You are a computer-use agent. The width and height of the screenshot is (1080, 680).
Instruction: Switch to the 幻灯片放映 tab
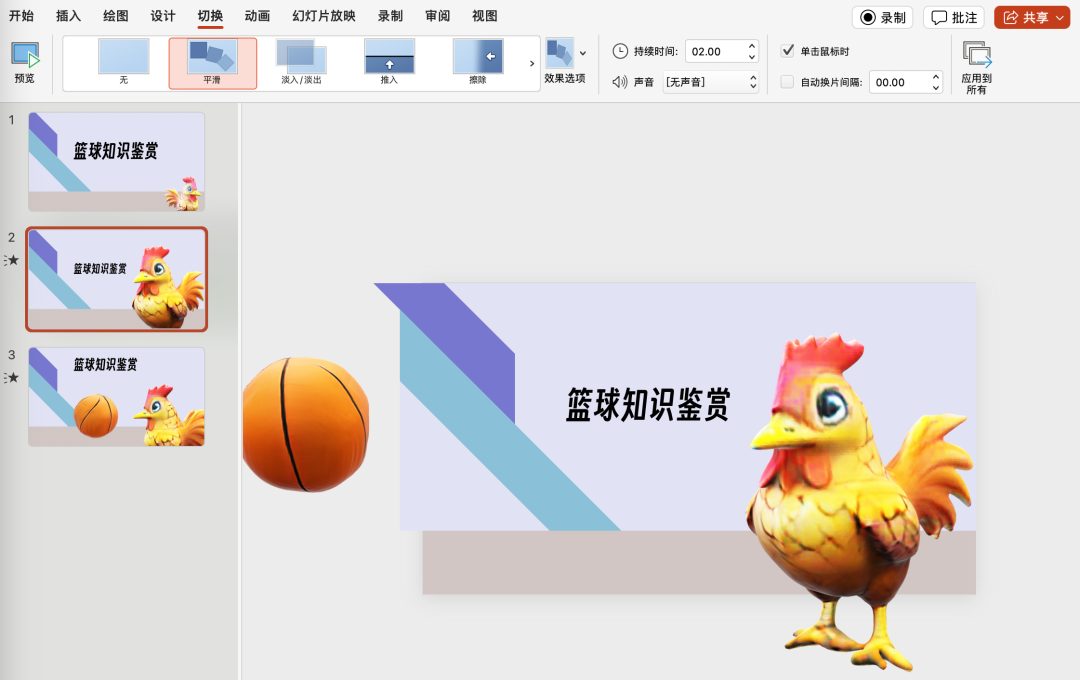click(324, 16)
